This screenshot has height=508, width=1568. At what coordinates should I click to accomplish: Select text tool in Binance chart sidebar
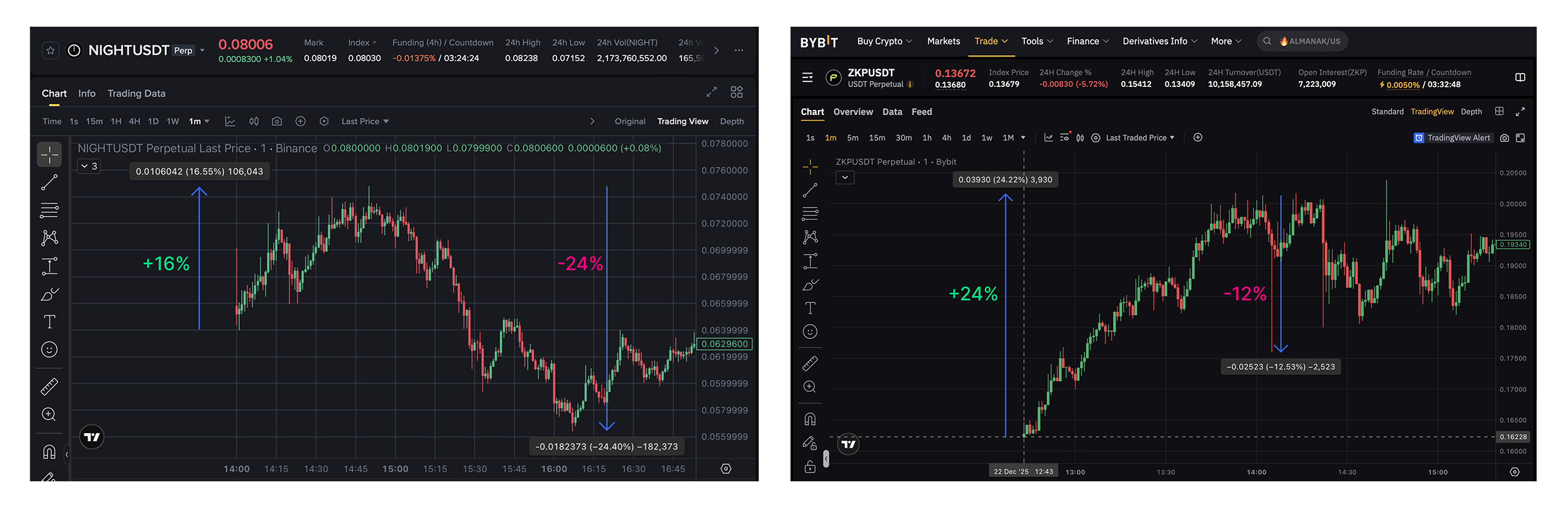tap(49, 322)
